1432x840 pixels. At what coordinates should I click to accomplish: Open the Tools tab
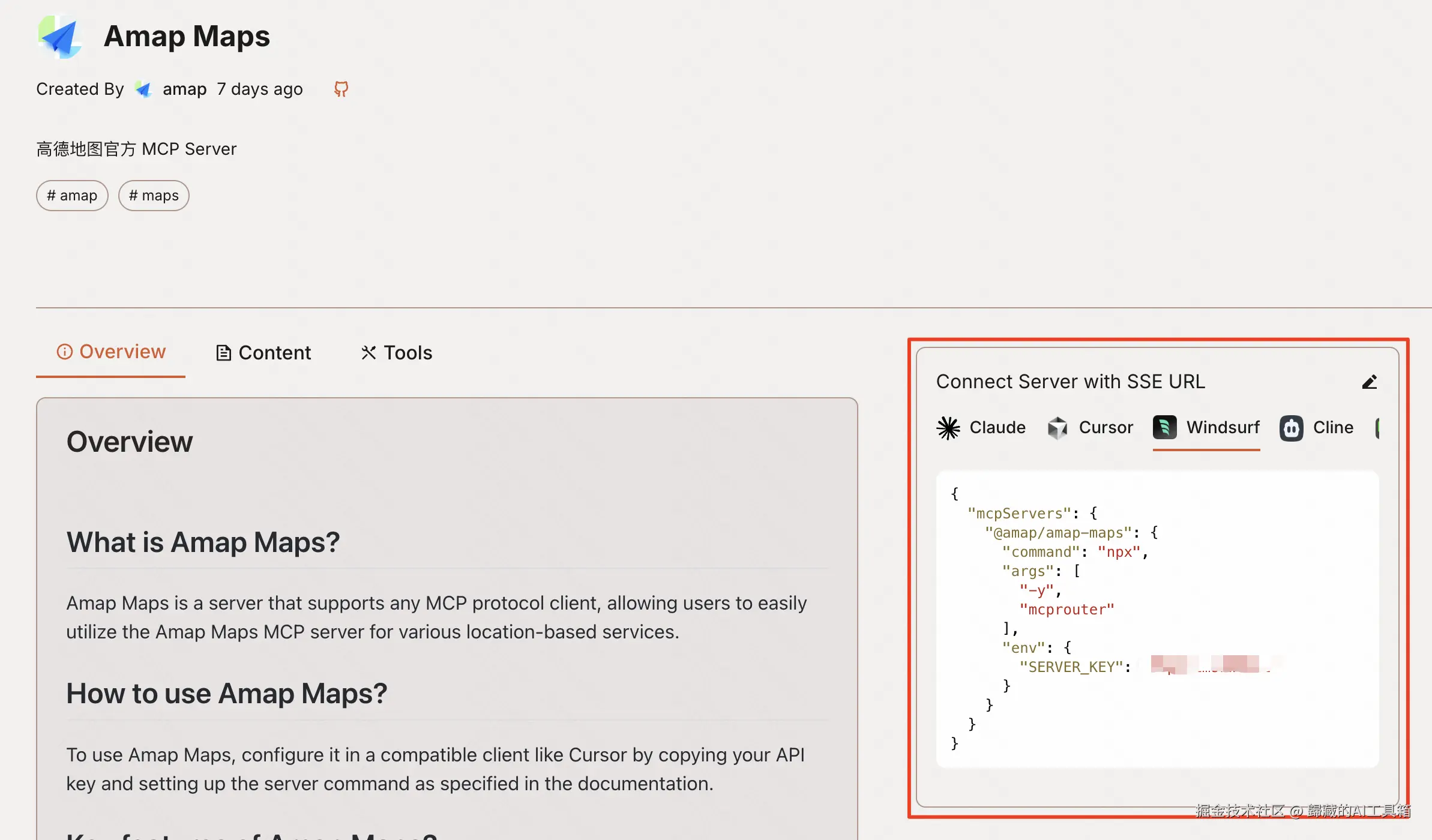coord(396,353)
